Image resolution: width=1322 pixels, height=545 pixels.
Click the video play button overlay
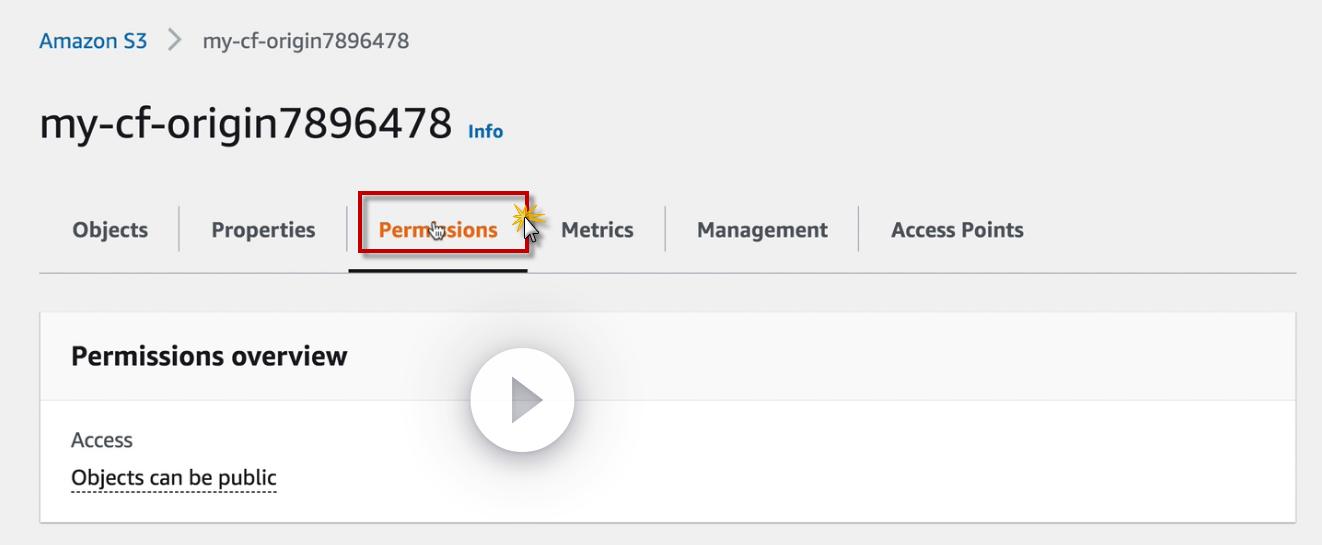[522, 400]
